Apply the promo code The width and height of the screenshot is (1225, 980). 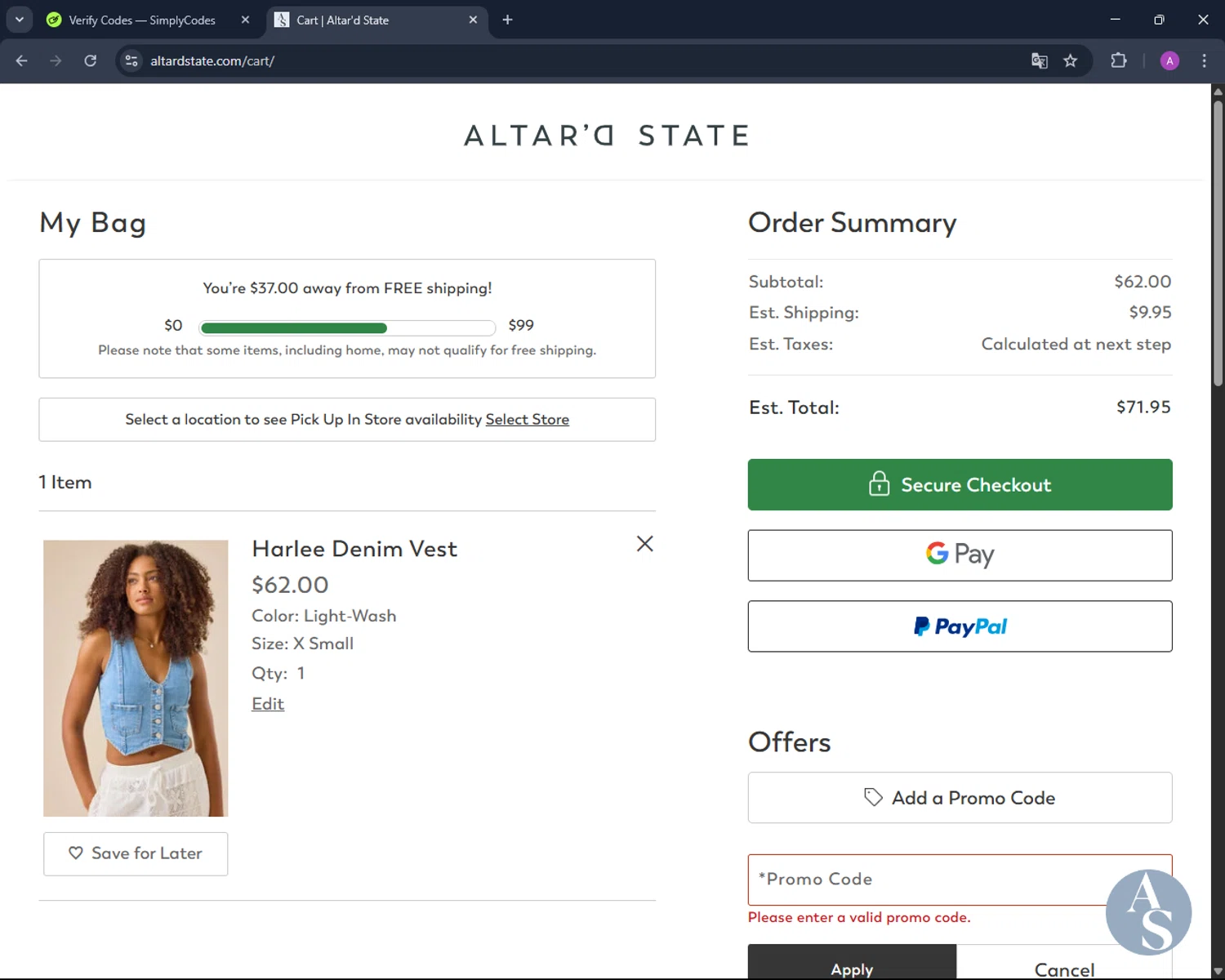pyautogui.click(x=852, y=964)
